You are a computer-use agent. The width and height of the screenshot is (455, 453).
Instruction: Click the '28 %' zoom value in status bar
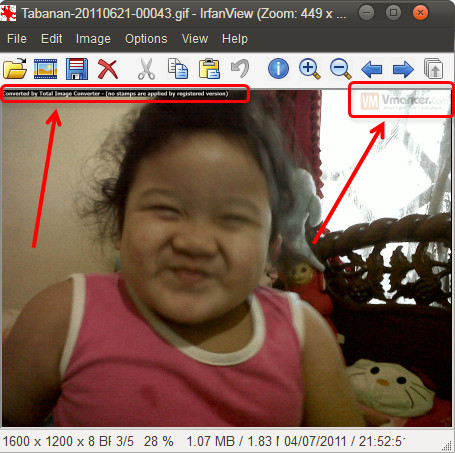(x=158, y=441)
